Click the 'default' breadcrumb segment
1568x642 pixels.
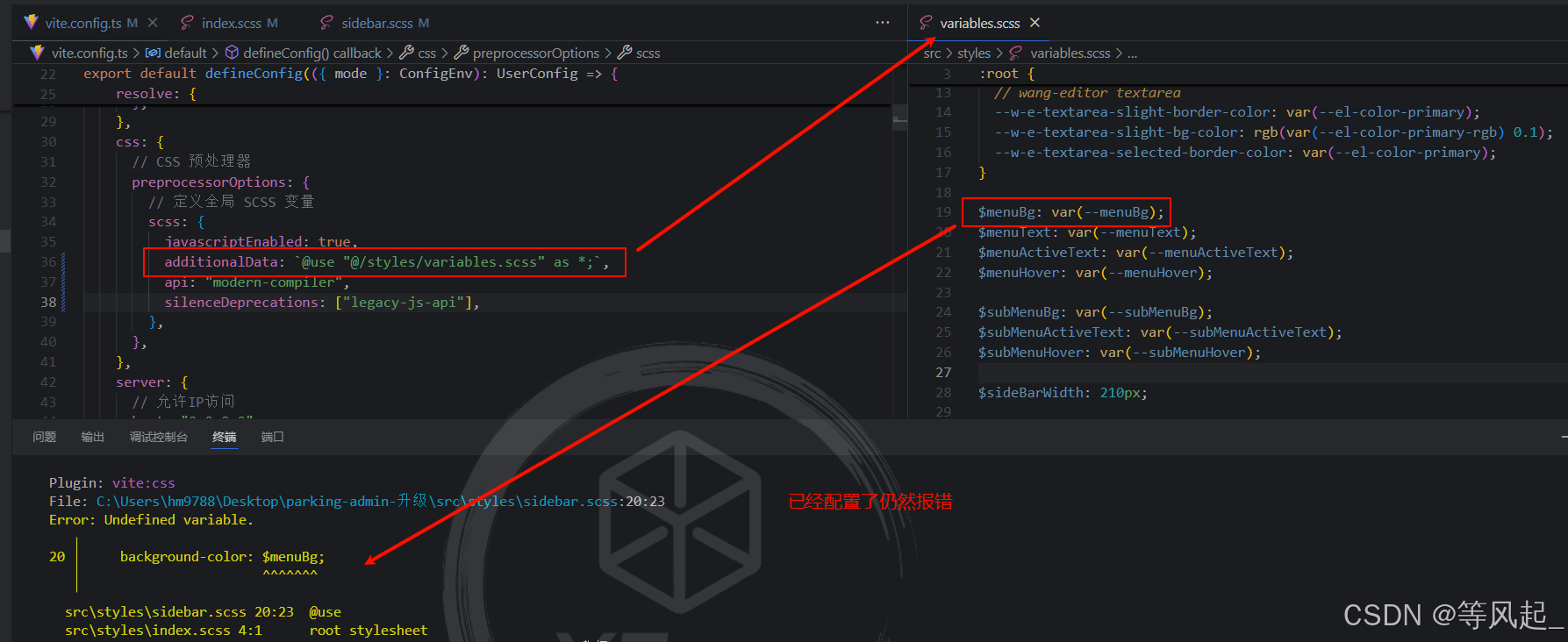[x=185, y=53]
